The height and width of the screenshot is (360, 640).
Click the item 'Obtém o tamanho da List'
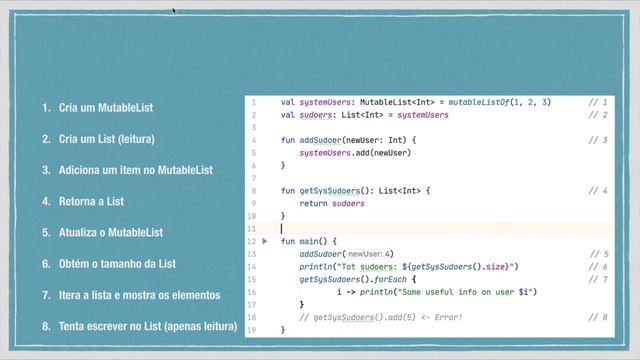point(117,264)
